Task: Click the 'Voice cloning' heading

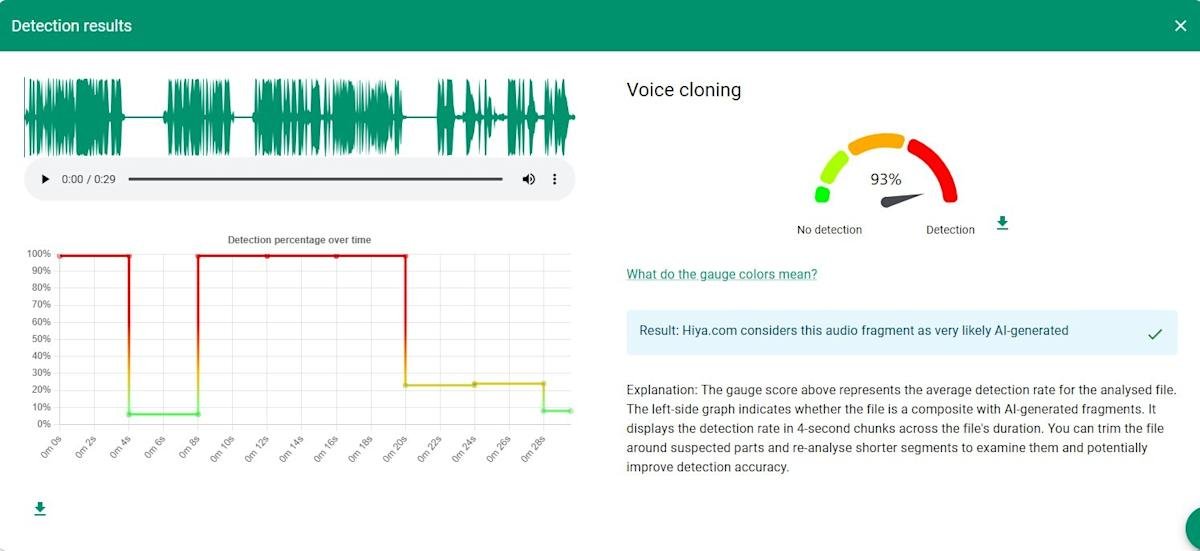Action: pyautogui.click(x=684, y=90)
